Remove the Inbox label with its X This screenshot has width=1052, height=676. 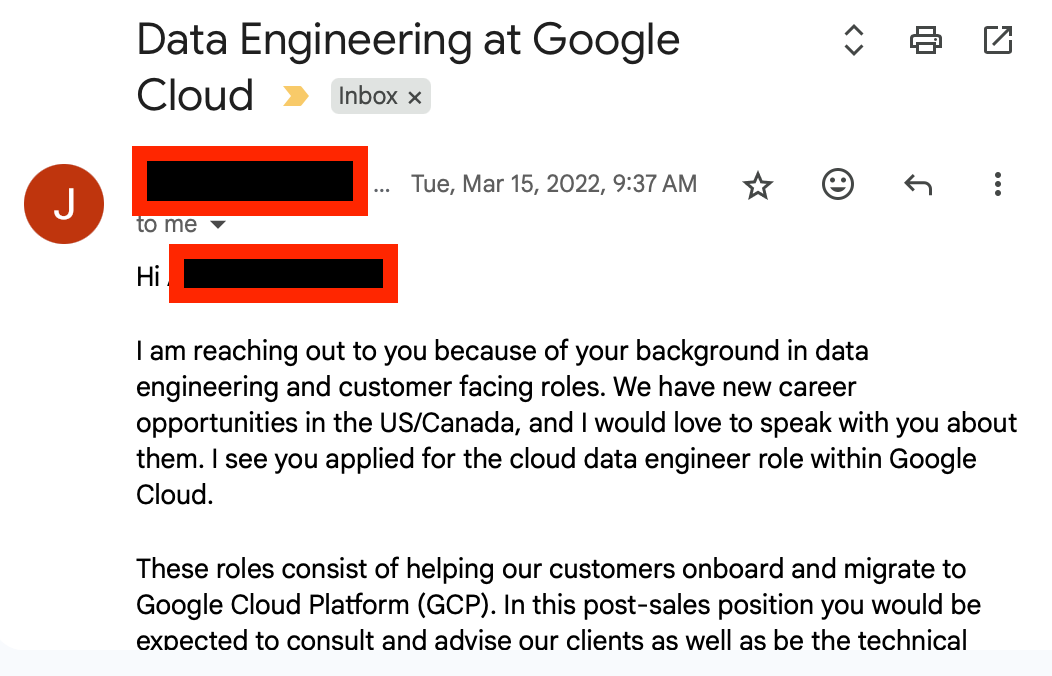click(415, 97)
